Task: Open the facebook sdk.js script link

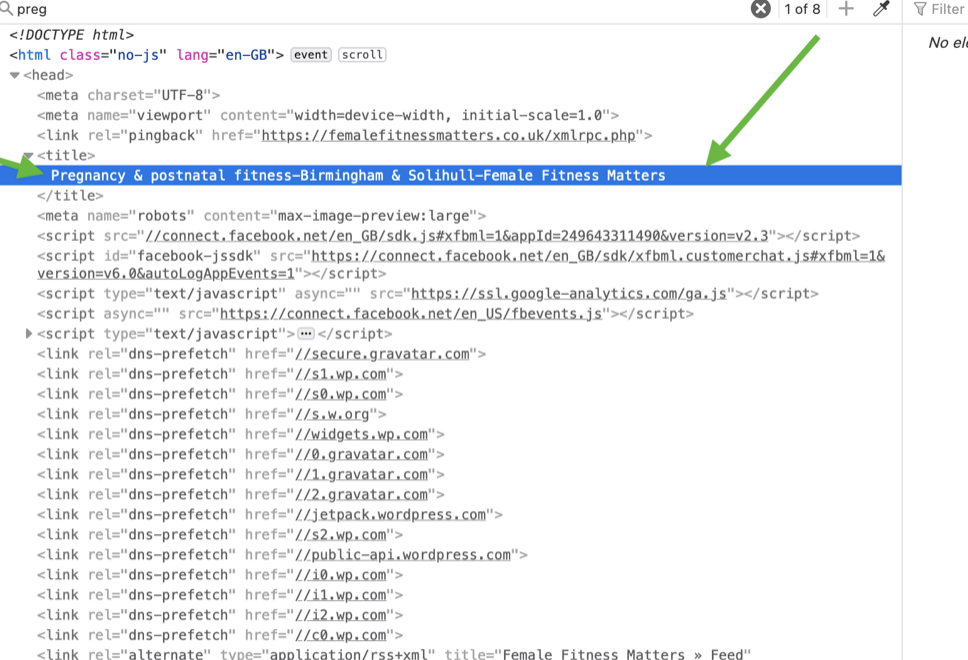Action: [x=457, y=236]
